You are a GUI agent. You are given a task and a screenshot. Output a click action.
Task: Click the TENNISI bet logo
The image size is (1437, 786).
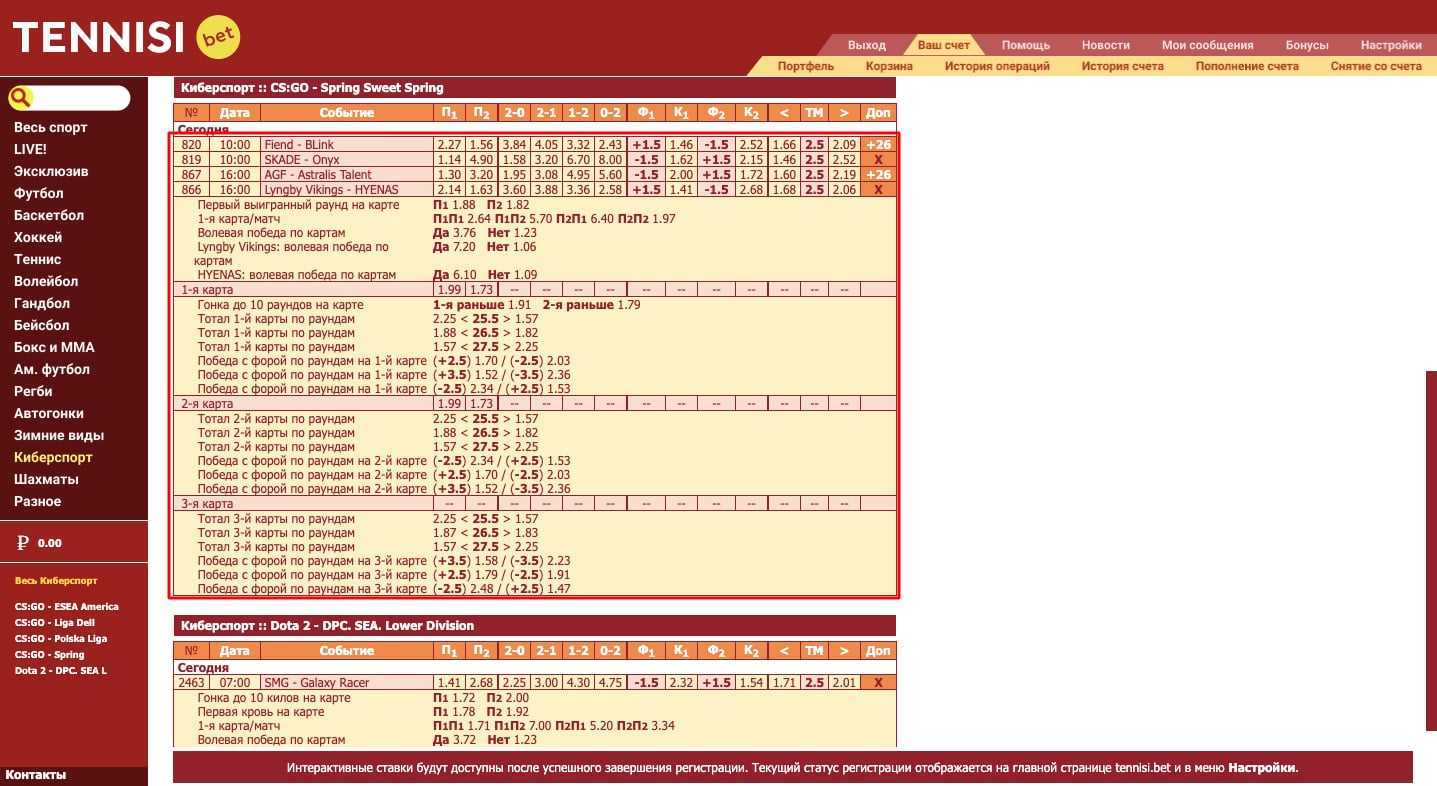(x=126, y=38)
